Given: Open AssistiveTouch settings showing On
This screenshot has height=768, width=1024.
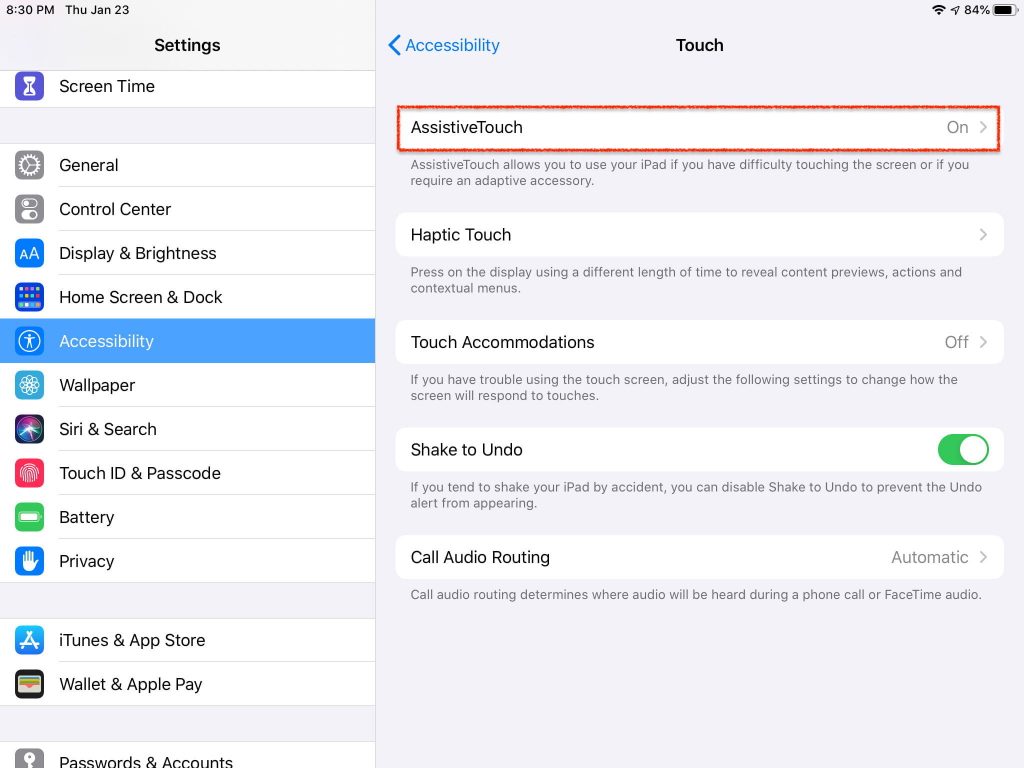Looking at the screenshot, I should [699, 127].
